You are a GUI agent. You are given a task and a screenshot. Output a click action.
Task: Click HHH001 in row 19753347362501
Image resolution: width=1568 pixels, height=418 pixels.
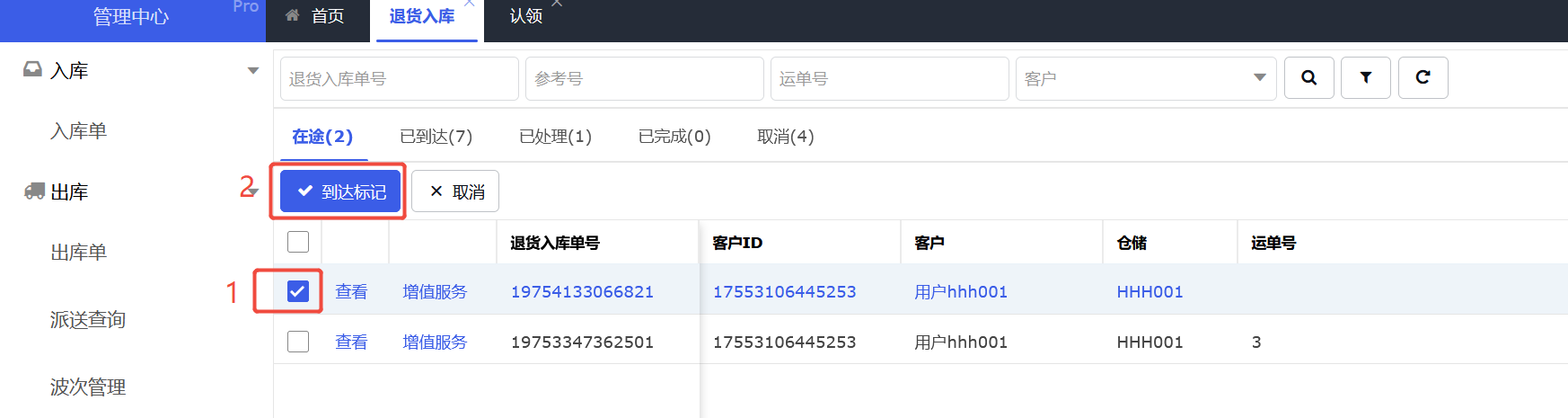(x=1150, y=342)
